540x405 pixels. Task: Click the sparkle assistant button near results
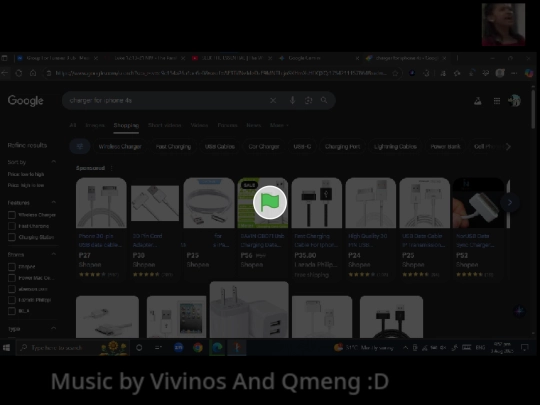(x=519, y=311)
